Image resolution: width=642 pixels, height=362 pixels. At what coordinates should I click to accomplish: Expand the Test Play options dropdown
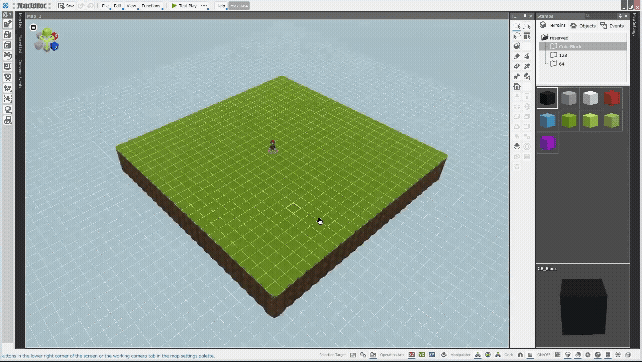point(204,6)
